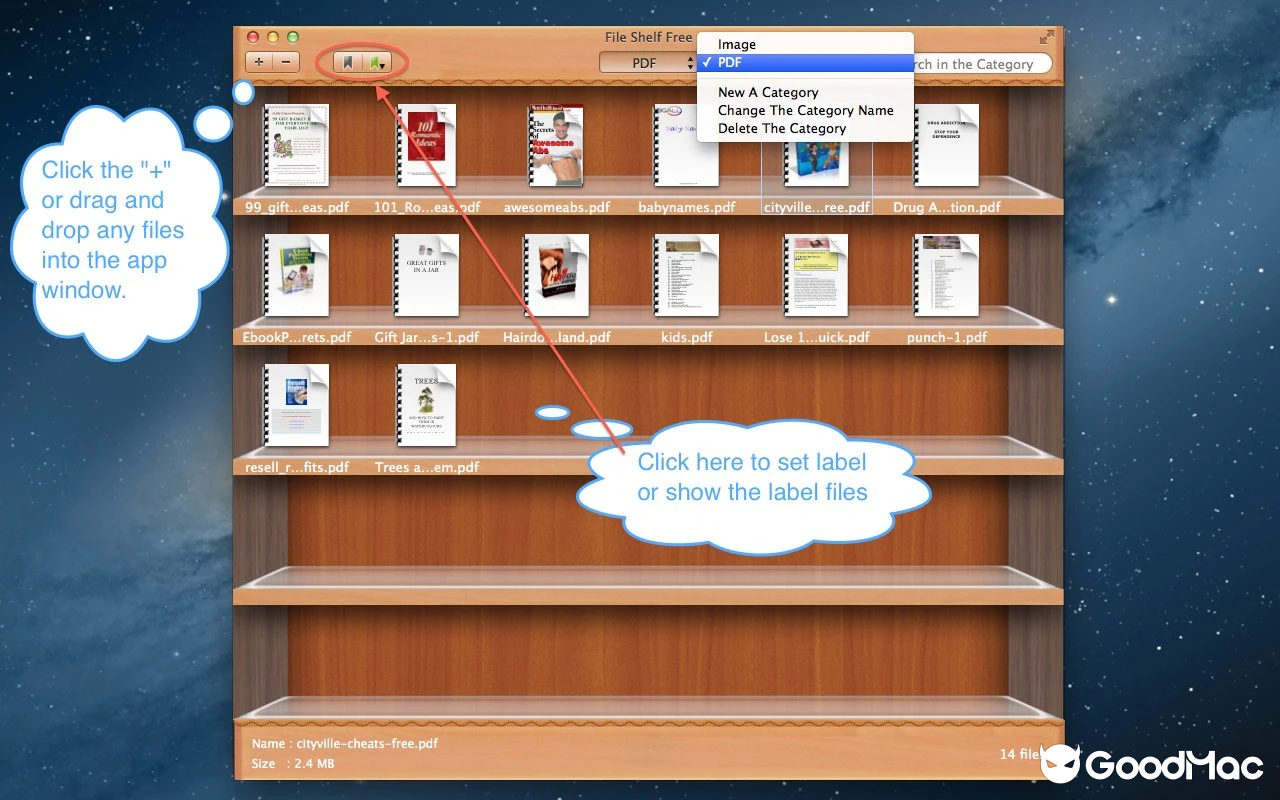The width and height of the screenshot is (1280, 800).
Task: Click the File Shelf Free window title
Action: [x=649, y=37]
